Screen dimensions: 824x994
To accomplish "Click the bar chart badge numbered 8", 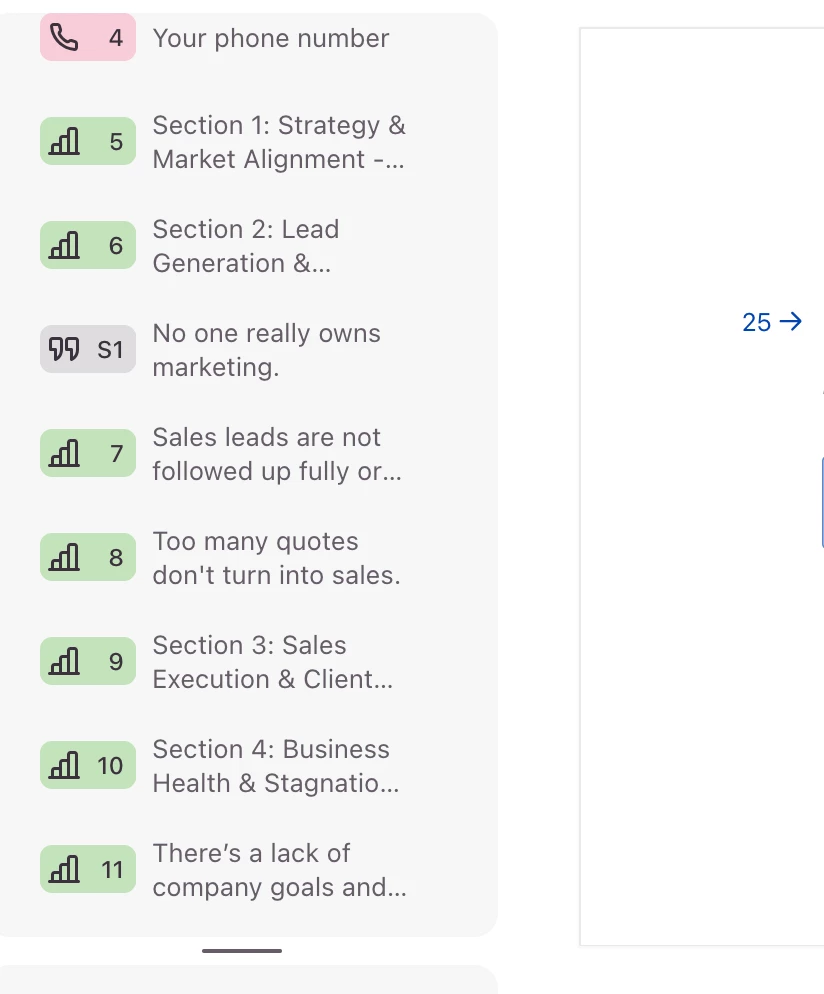I will point(88,558).
